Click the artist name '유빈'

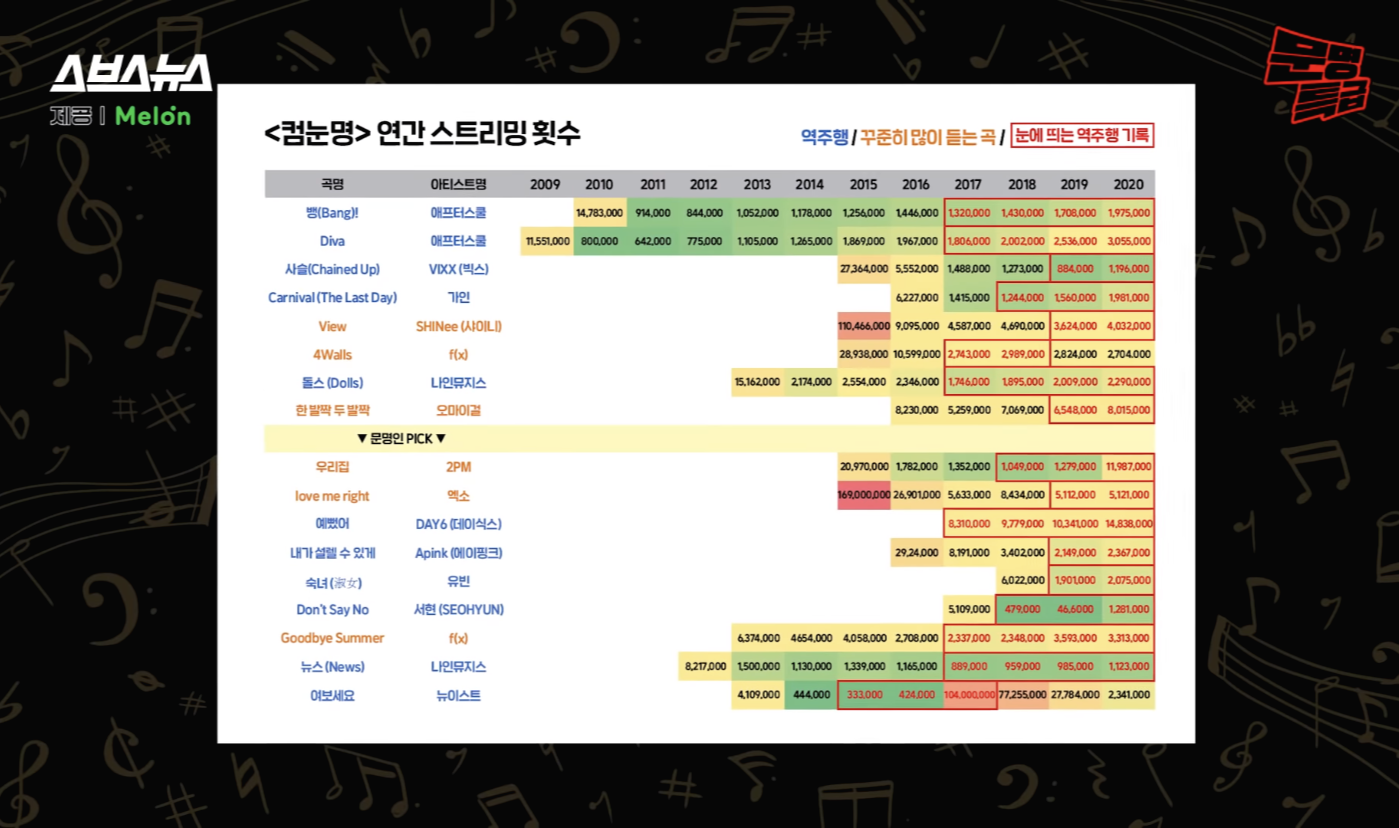pyautogui.click(x=458, y=581)
